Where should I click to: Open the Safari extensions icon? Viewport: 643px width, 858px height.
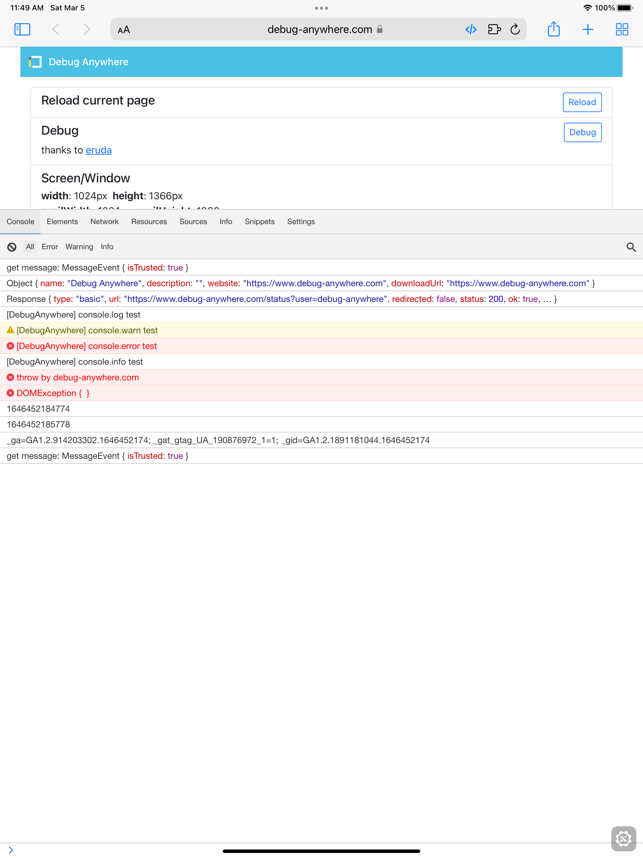tap(494, 30)
